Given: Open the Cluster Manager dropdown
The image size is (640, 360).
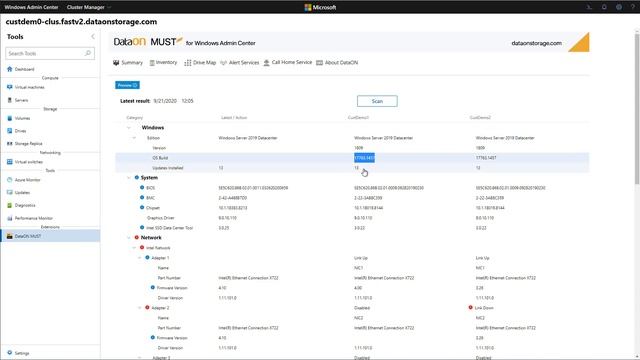Looking at the screenshot, I should coord(89,7).
